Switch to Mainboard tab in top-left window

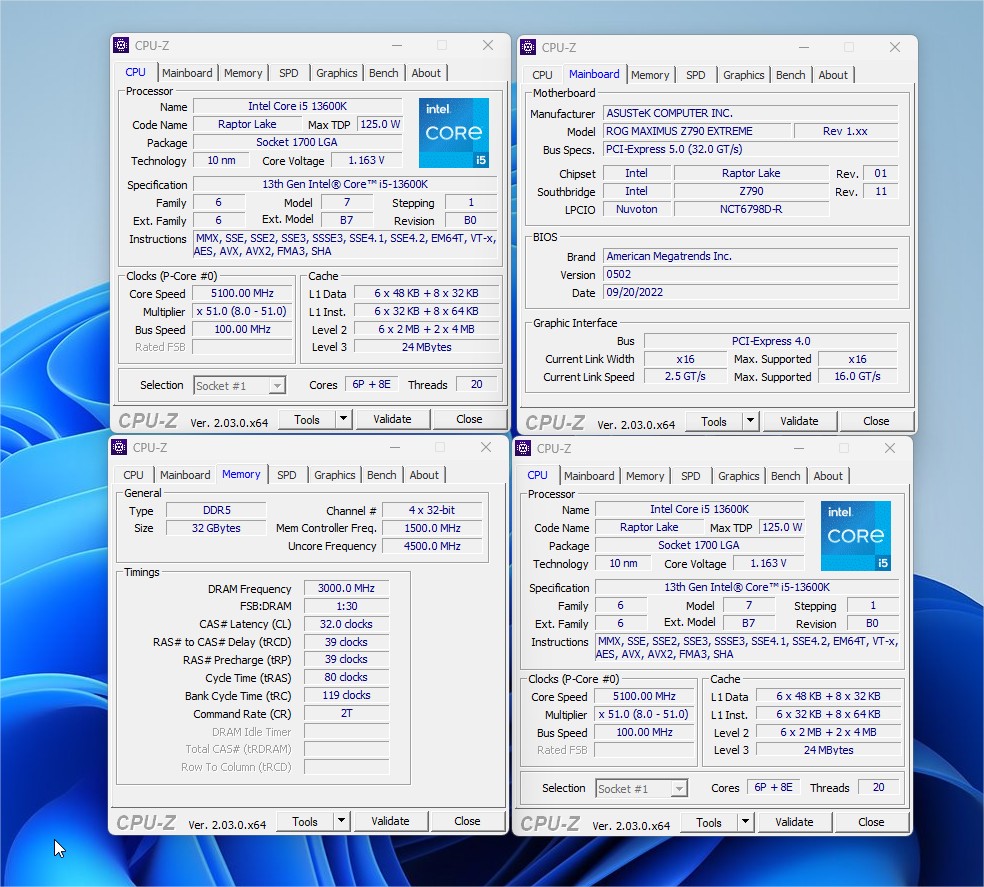187,73
